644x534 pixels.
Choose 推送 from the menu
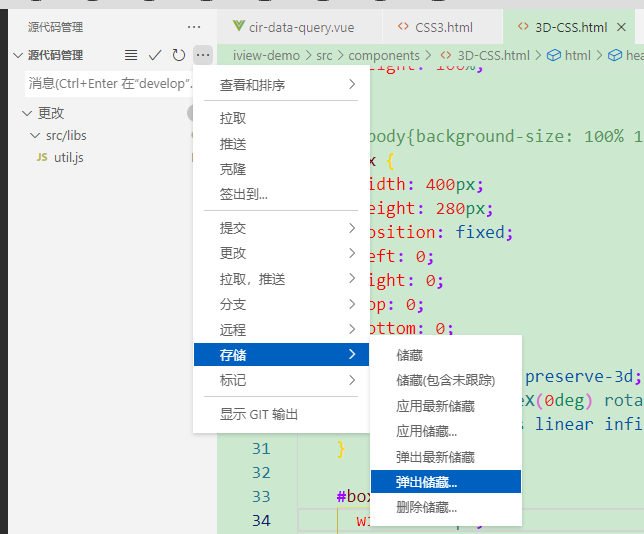click(281, 144)
